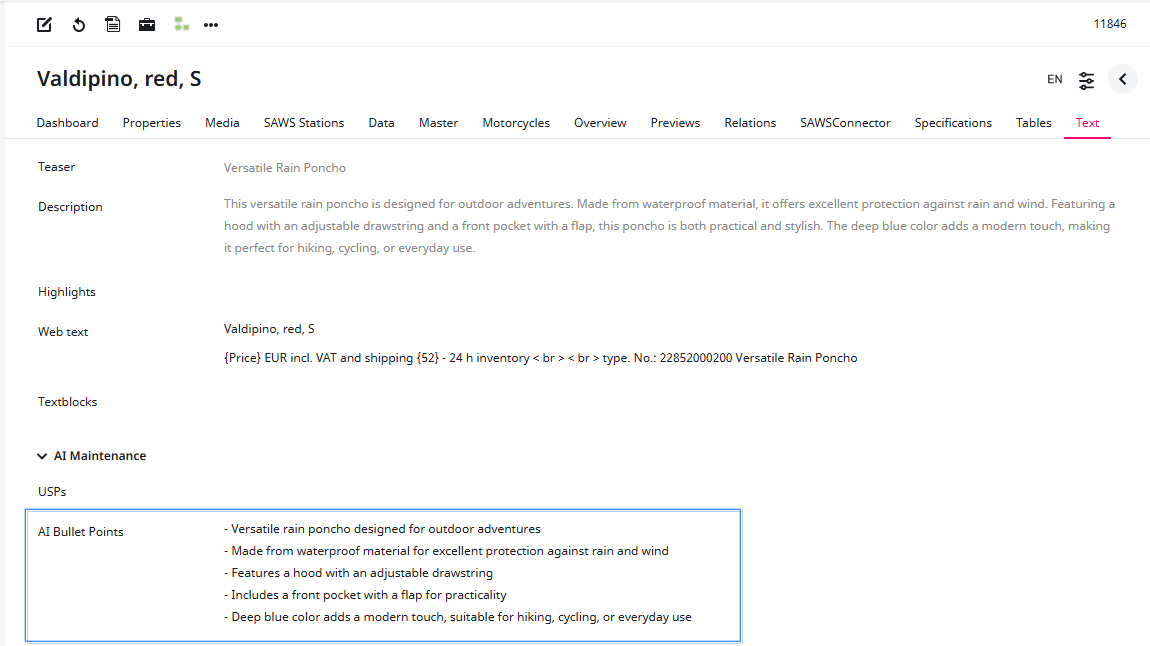Image resolution: width=1150 pixels, height=646 pixels.
Task: Click the briefcase toolbar icon
Action: point(147,25)
